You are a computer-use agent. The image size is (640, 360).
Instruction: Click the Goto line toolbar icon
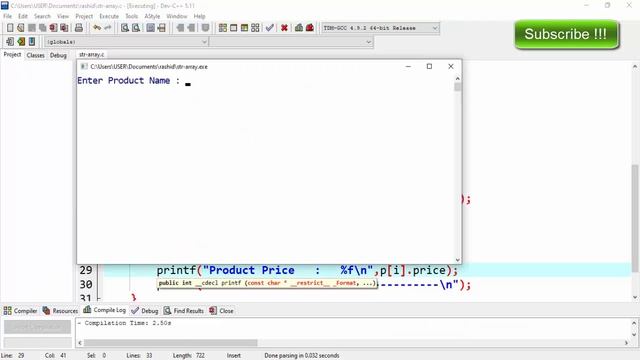162,28
